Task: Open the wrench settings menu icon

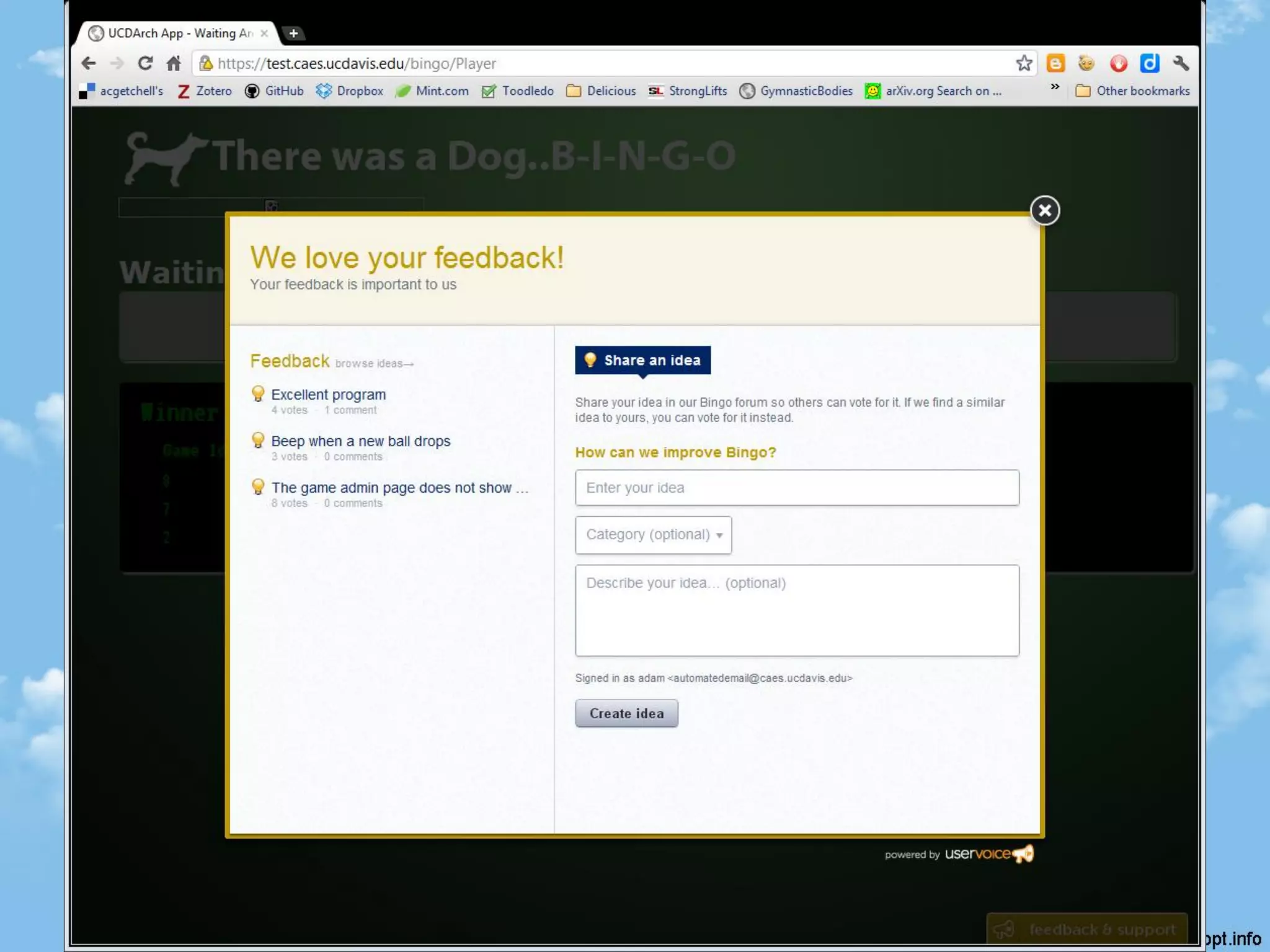Action: click(x=1181, y=63)
